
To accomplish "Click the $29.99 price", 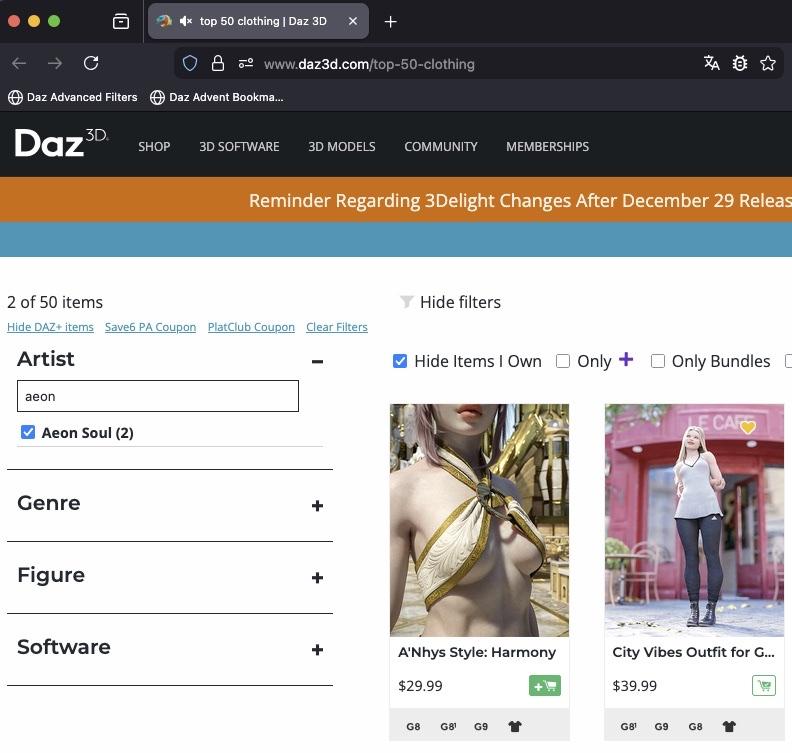I will 420,686.
